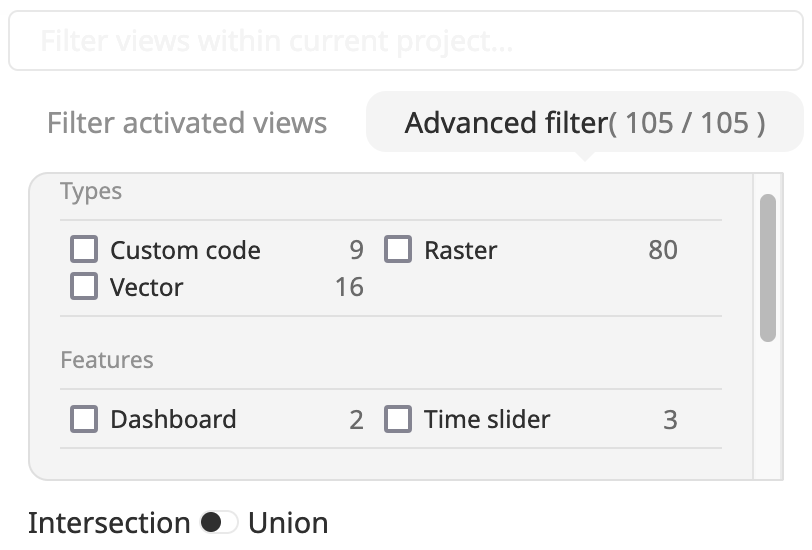Click the Union label text
The width and height of the screenshot is (812, 550).
click(288, 523)
